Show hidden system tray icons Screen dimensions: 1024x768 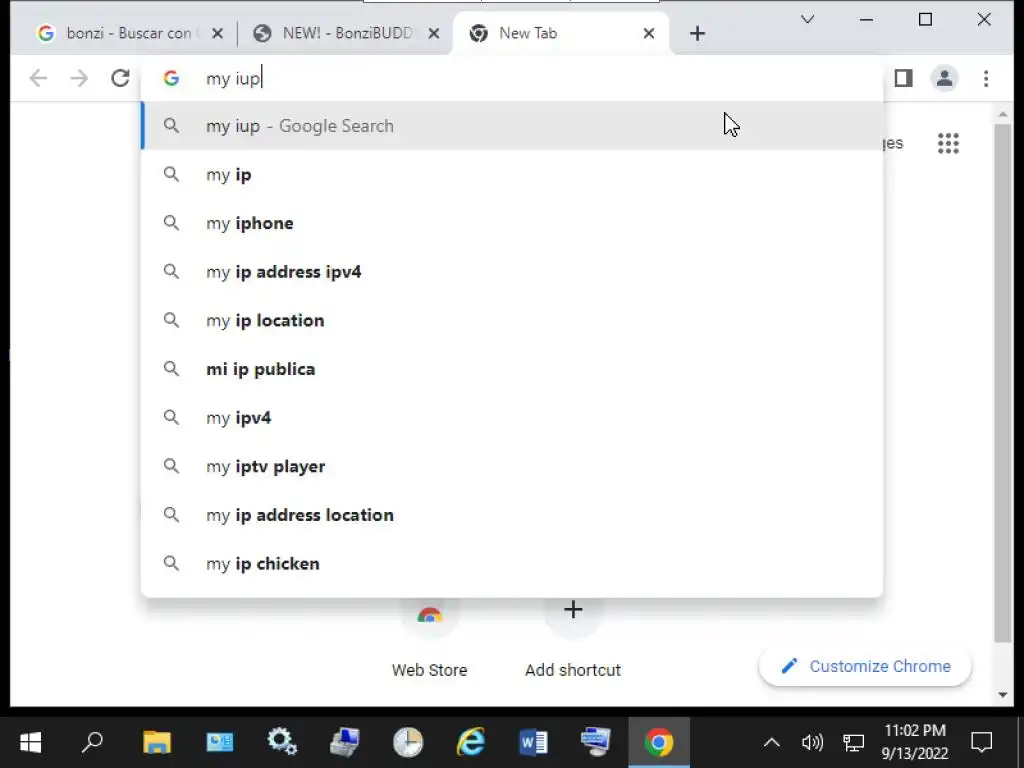(771, 743)
